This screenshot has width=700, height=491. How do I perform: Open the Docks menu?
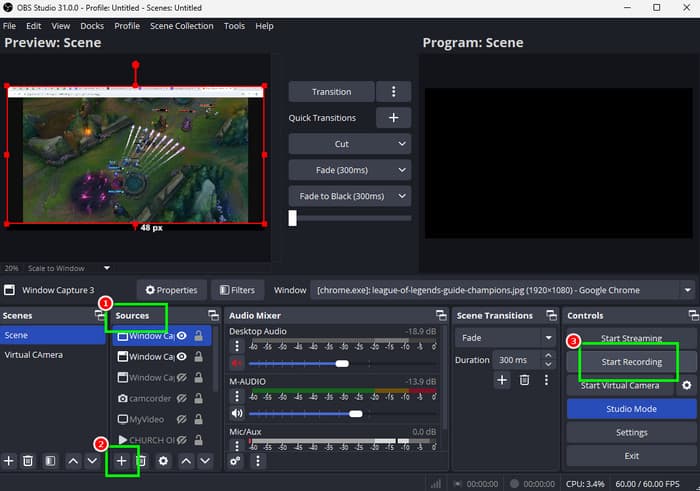[92, 26]
